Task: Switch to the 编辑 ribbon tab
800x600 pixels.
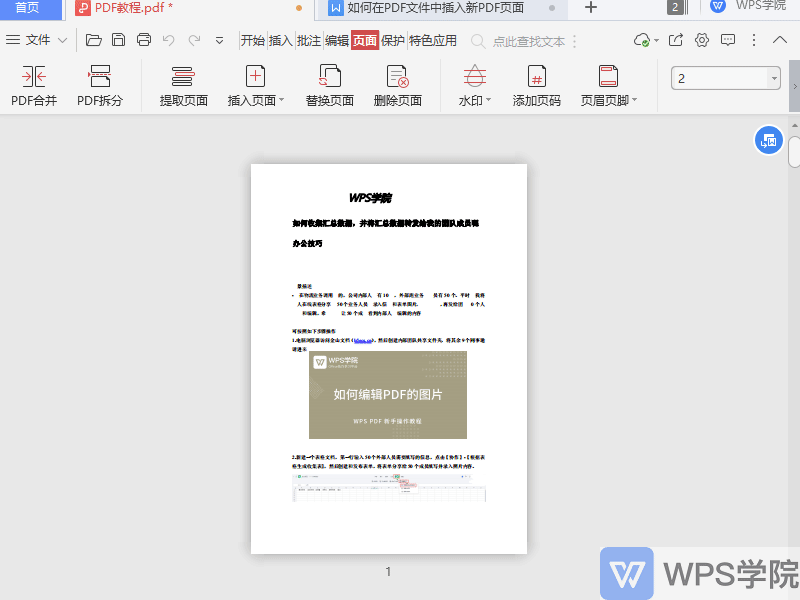Action: coord(337,41)
